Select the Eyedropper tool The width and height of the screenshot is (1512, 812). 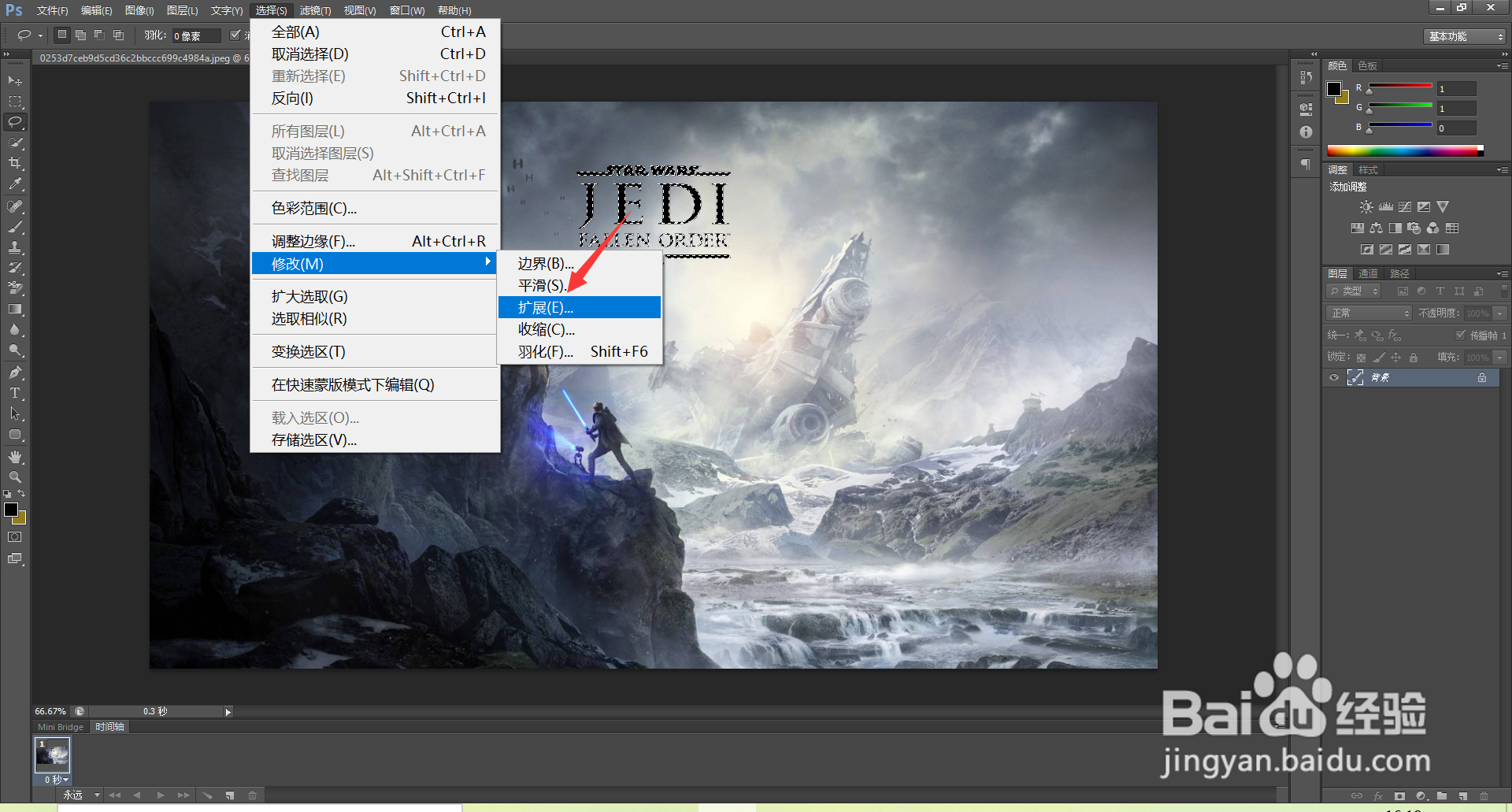[x=15, y=184]
